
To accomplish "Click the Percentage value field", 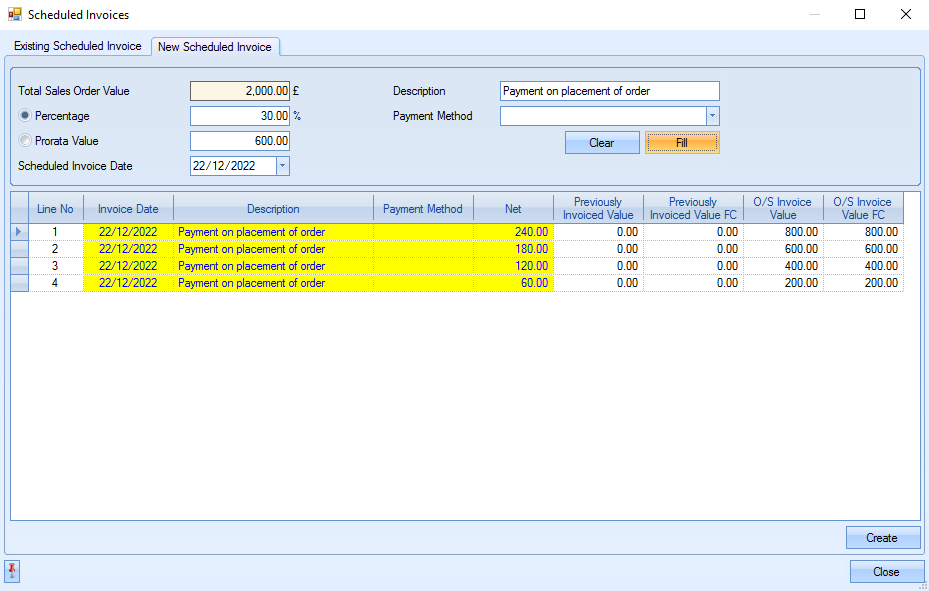I will coord(240,116).
